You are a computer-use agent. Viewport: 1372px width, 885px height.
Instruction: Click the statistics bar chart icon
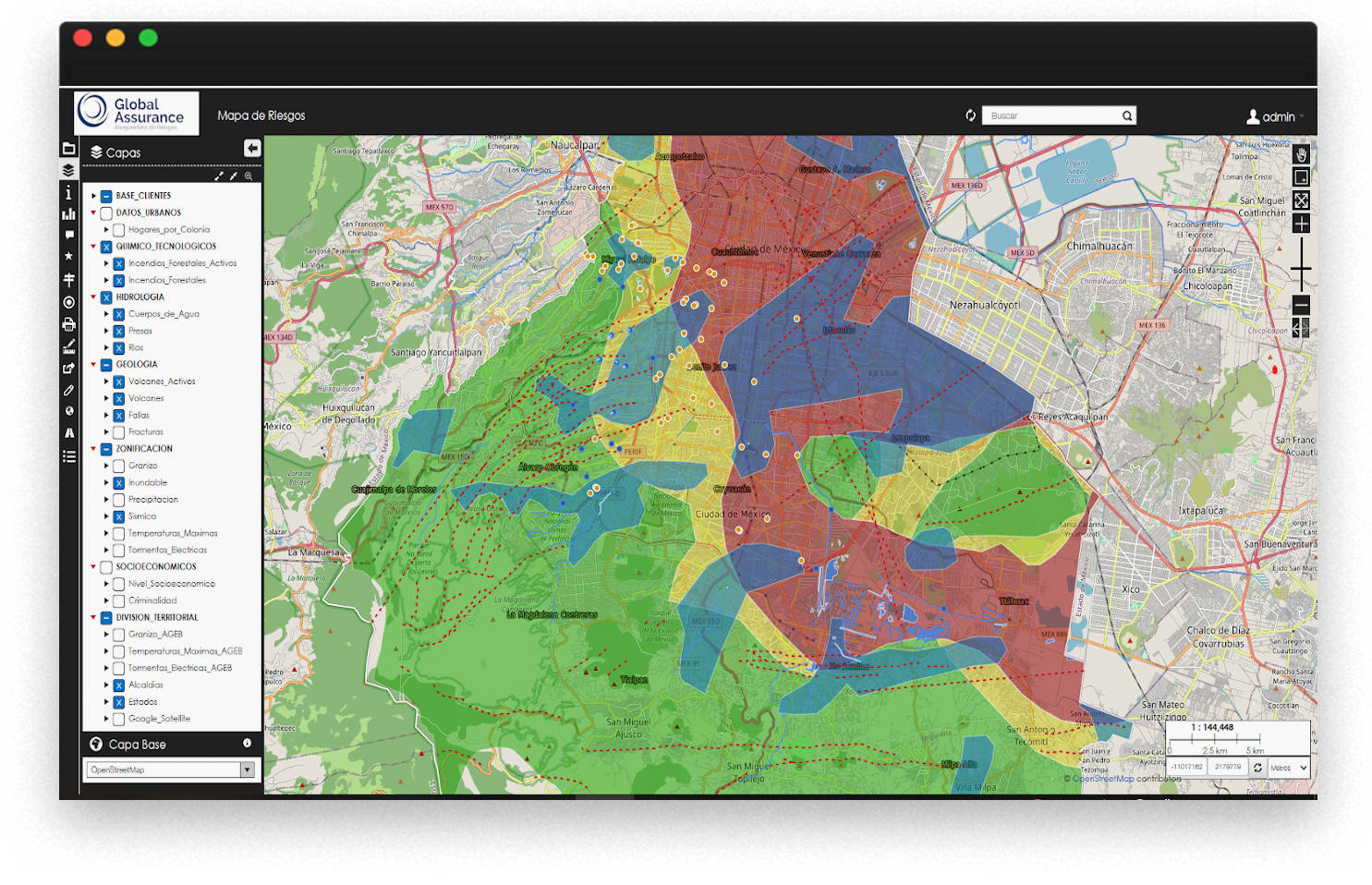tap(68, 214)
